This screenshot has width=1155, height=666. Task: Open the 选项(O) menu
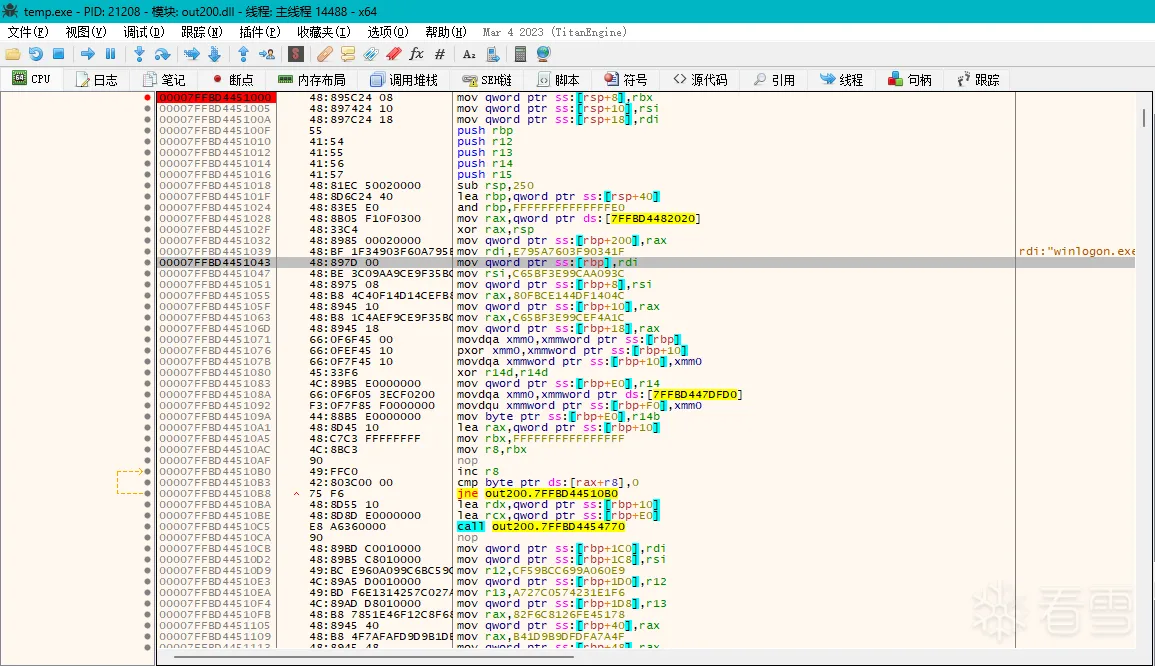tap(388, 32)
